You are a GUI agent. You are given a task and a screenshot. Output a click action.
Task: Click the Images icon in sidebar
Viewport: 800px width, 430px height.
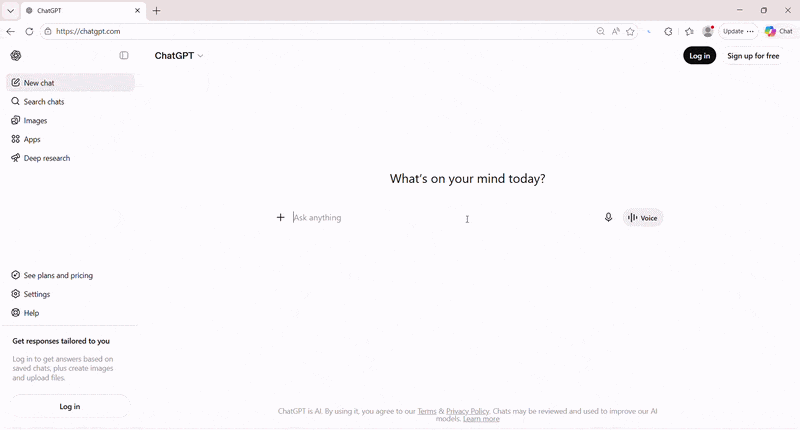(x=15, y=120)
